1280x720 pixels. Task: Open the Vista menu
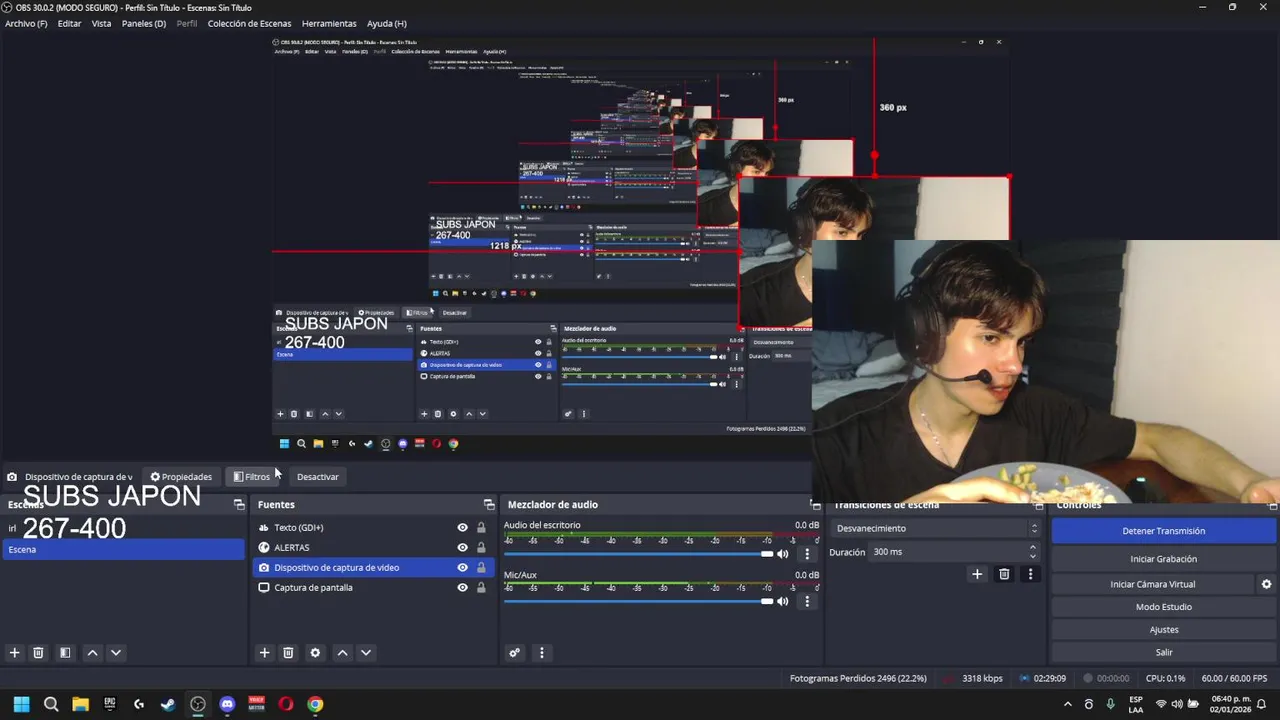[x=101, y=23]
